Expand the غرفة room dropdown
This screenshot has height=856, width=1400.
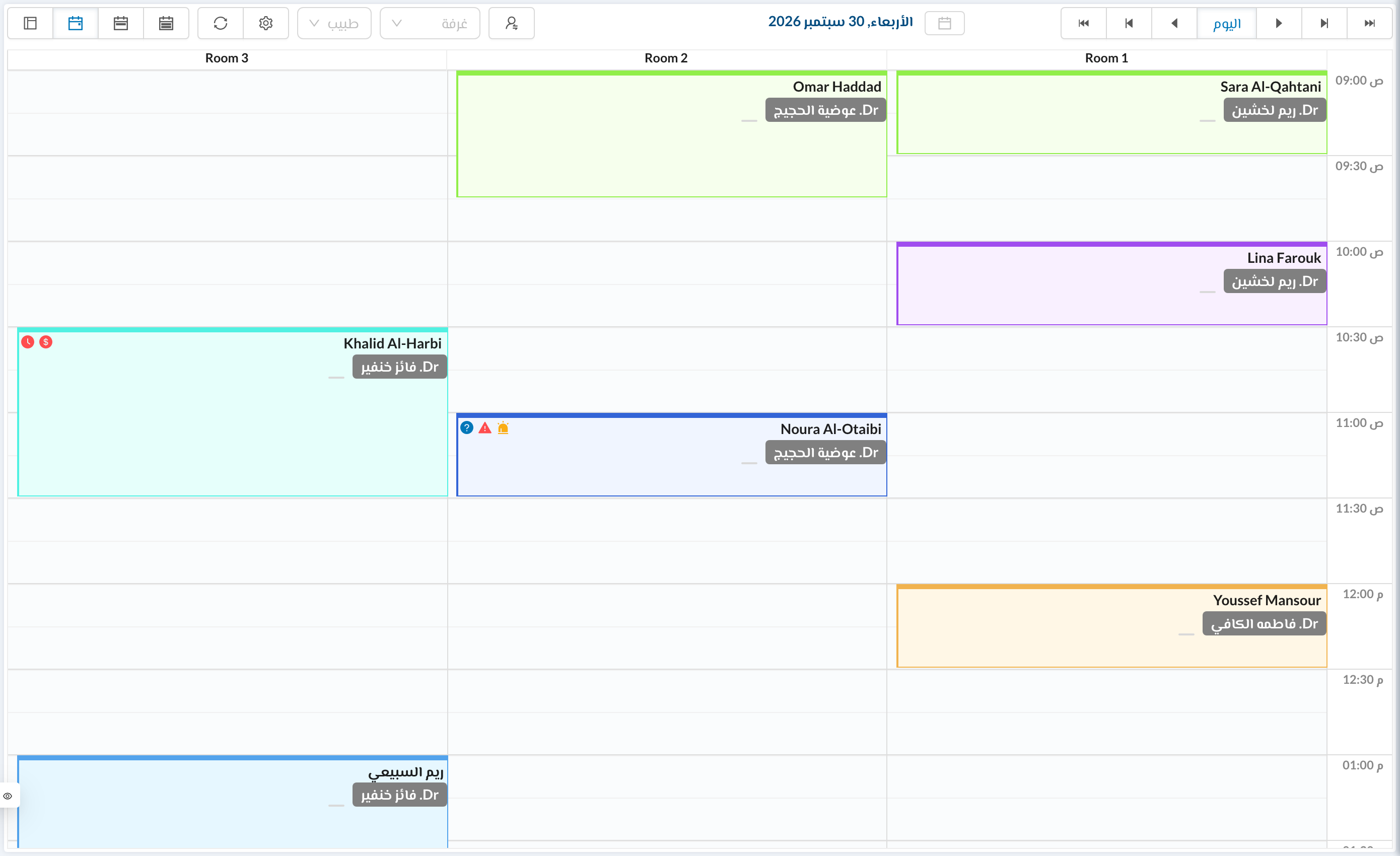click(x=430, y=23)
